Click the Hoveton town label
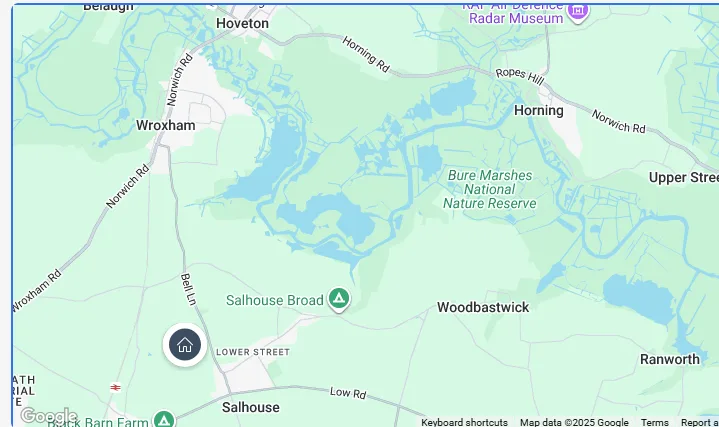 [x=242, y=23]
